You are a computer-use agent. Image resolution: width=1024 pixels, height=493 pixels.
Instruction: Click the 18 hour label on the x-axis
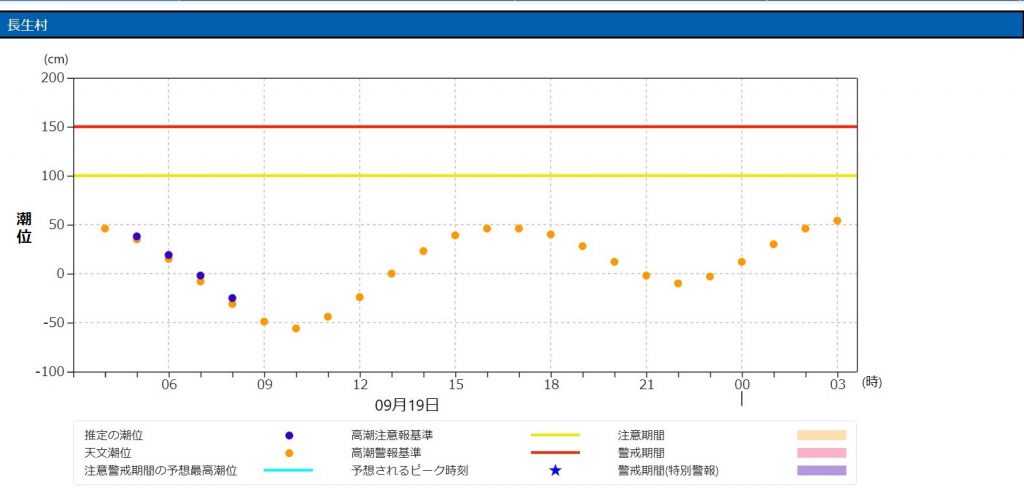(551, 385)
